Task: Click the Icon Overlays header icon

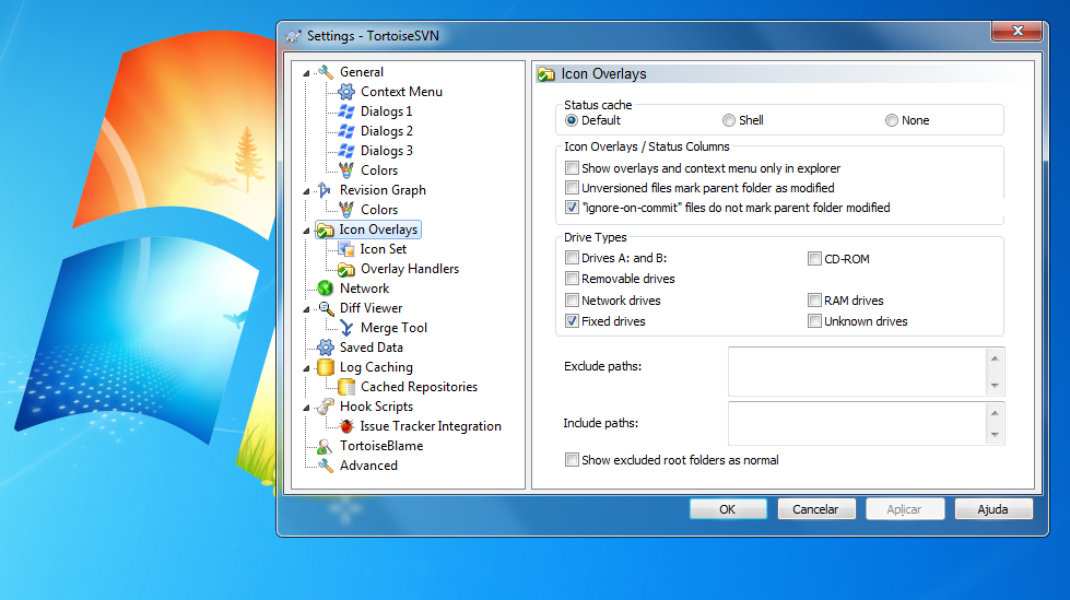Action: click(x=546, y=74)
